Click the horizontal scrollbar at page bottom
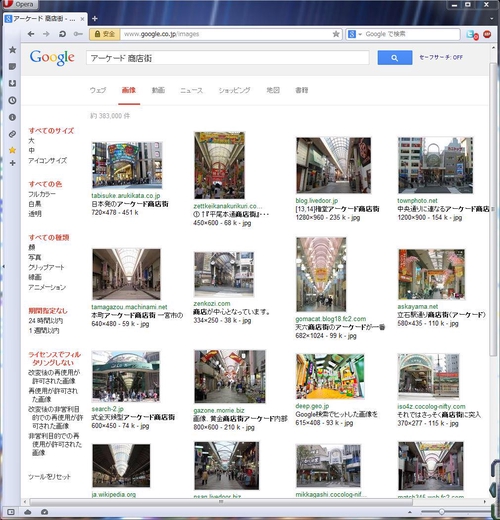Screen dimensions: 500x520 click(x=220, y=502)
